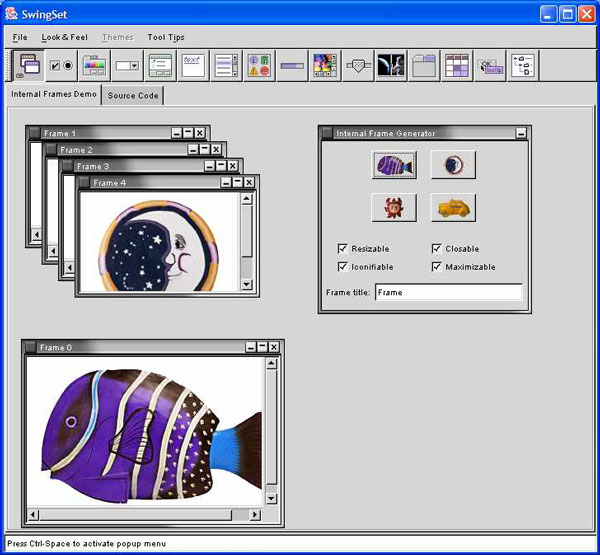Iconify the Frame 4 internal window
600x555 pixels.
(226, 183)
